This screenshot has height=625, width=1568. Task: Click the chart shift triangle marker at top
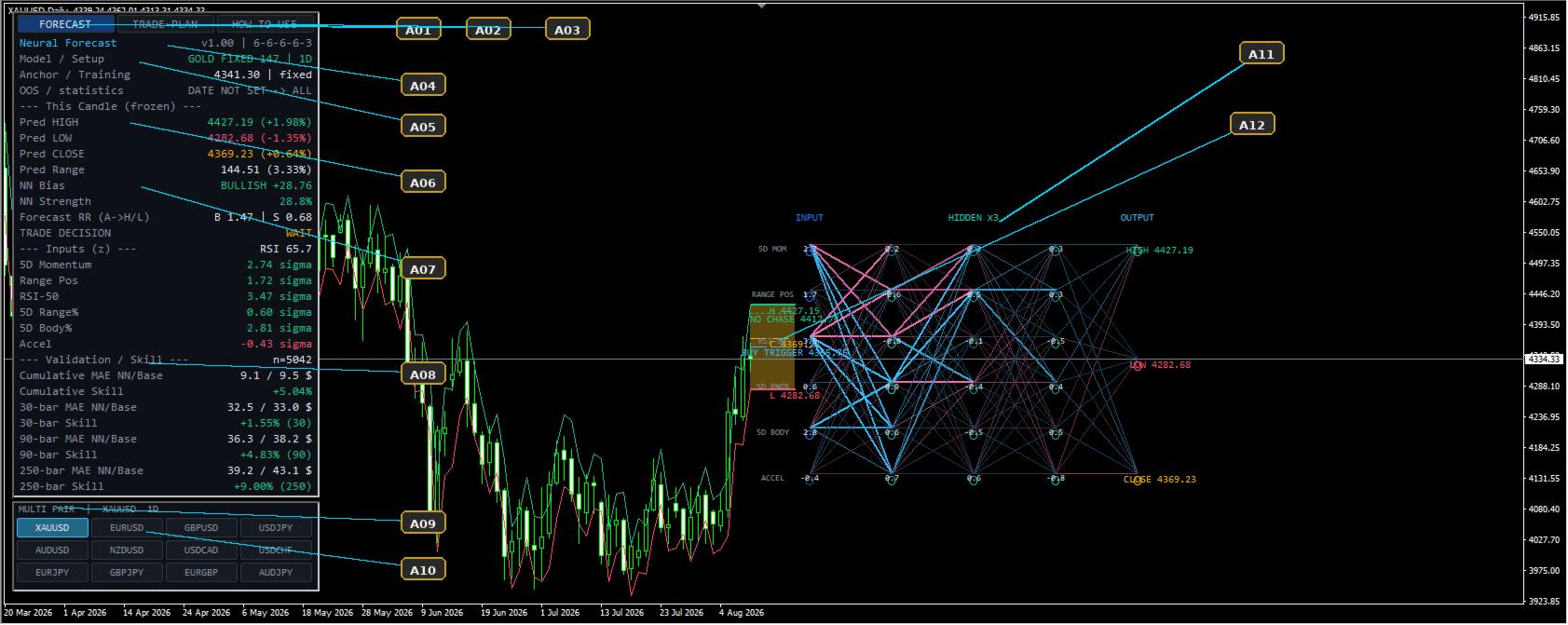[x=762, y=5]
